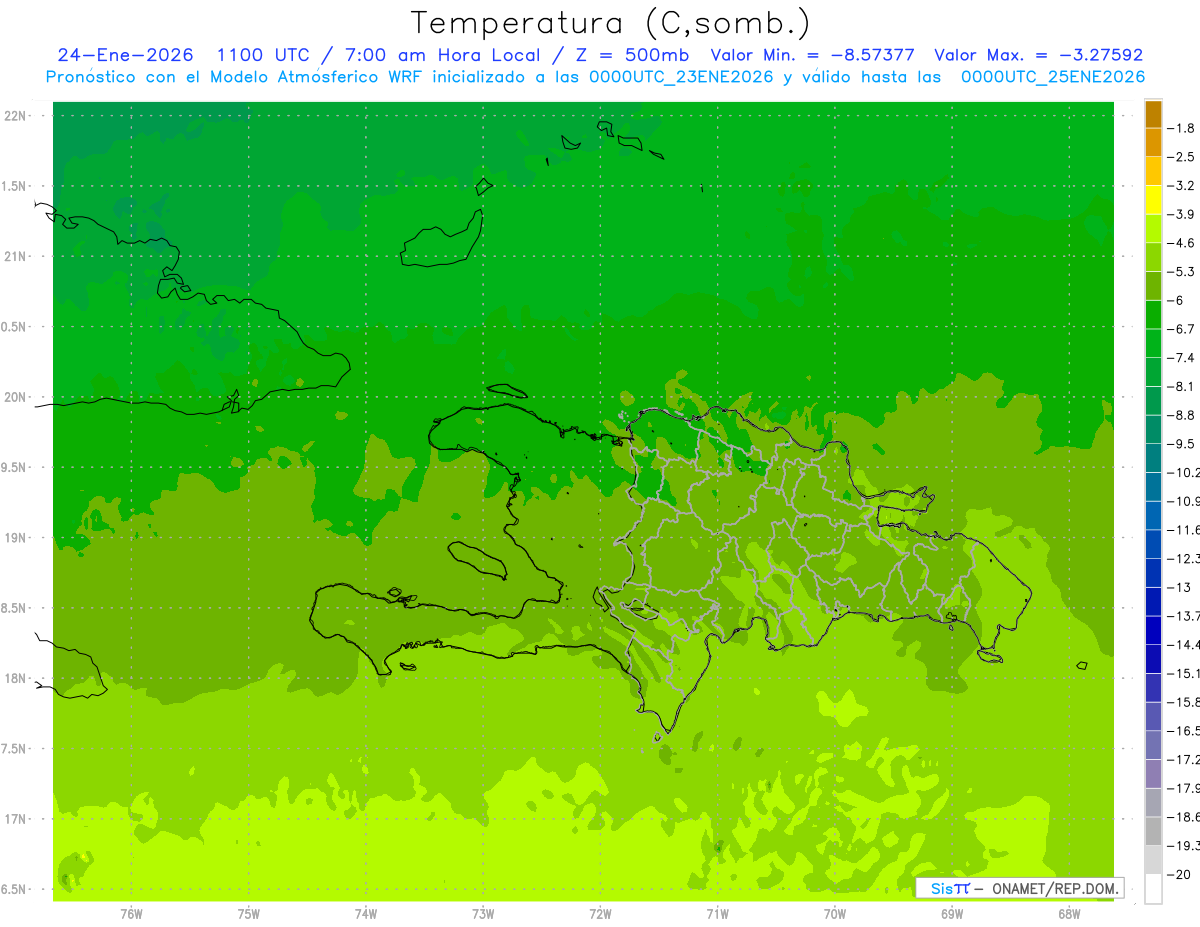Pick the lime swatch between -3.9 and -4.6

1153,229
